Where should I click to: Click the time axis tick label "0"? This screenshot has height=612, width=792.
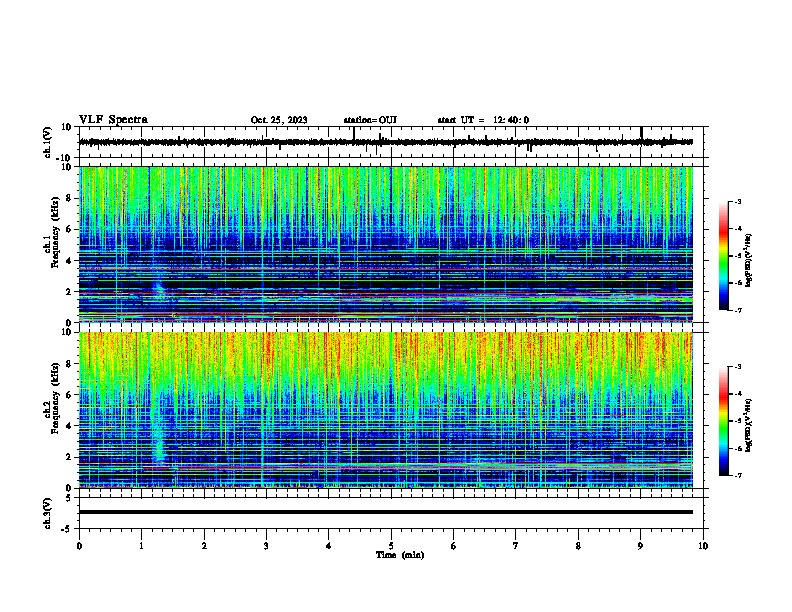click(x=79, y=546)
